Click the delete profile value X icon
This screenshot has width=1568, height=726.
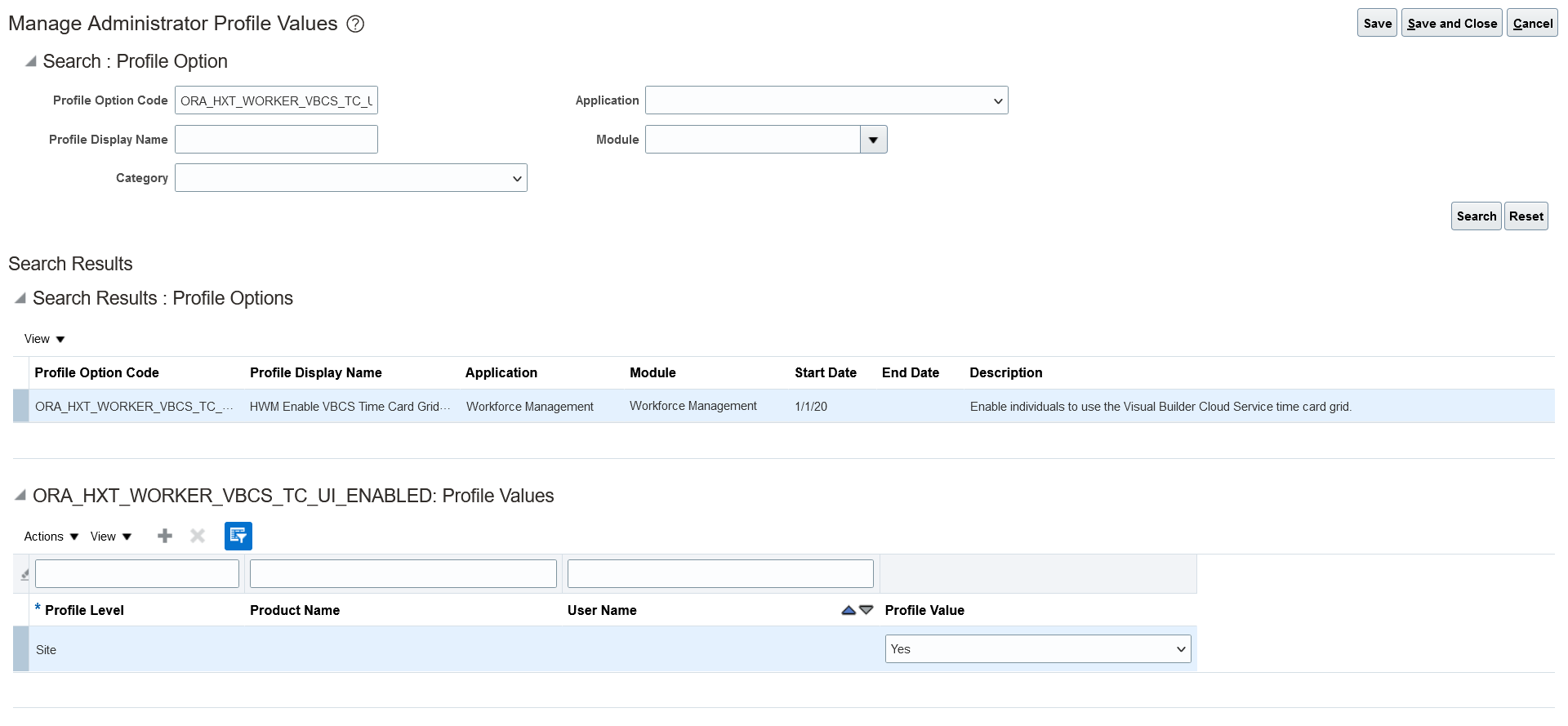pyautogui.click(x=198, y=536)
